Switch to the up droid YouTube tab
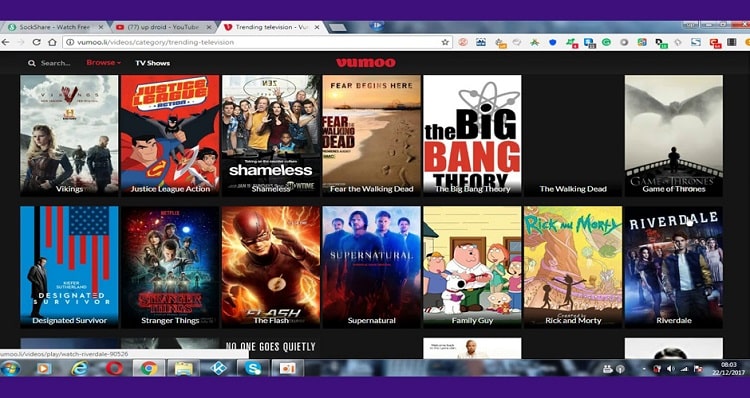Viewport: 750px width, 398px height. (163, 27)
